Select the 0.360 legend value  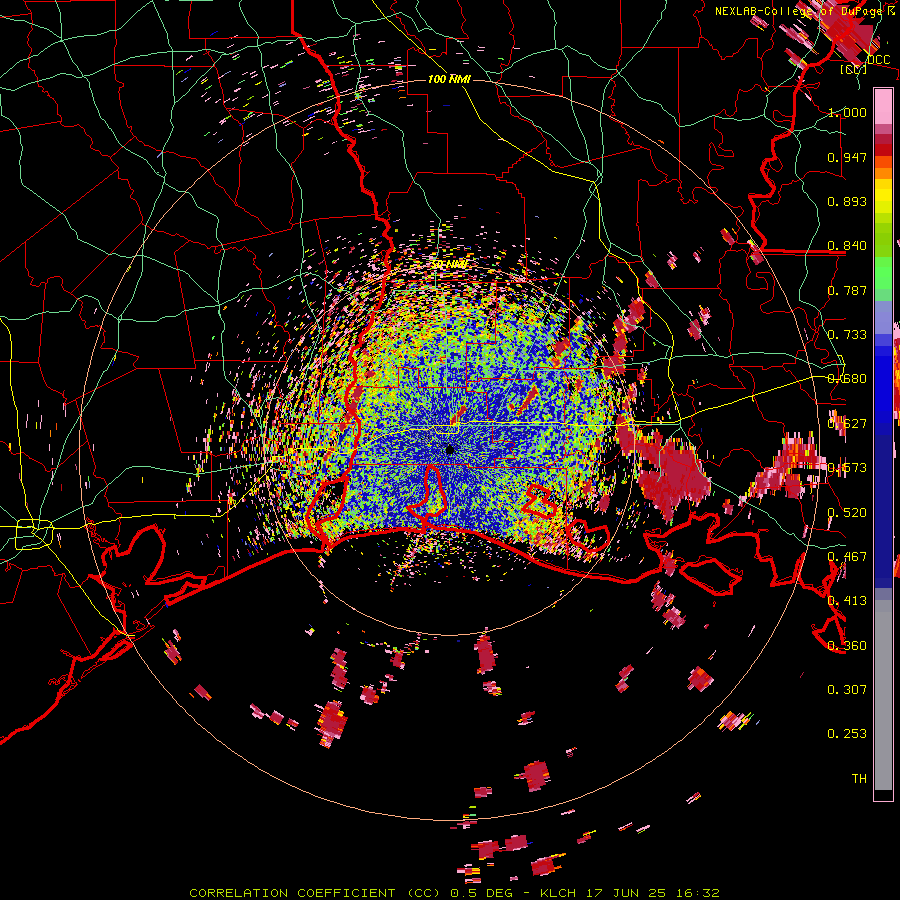(x=847, y=646)
